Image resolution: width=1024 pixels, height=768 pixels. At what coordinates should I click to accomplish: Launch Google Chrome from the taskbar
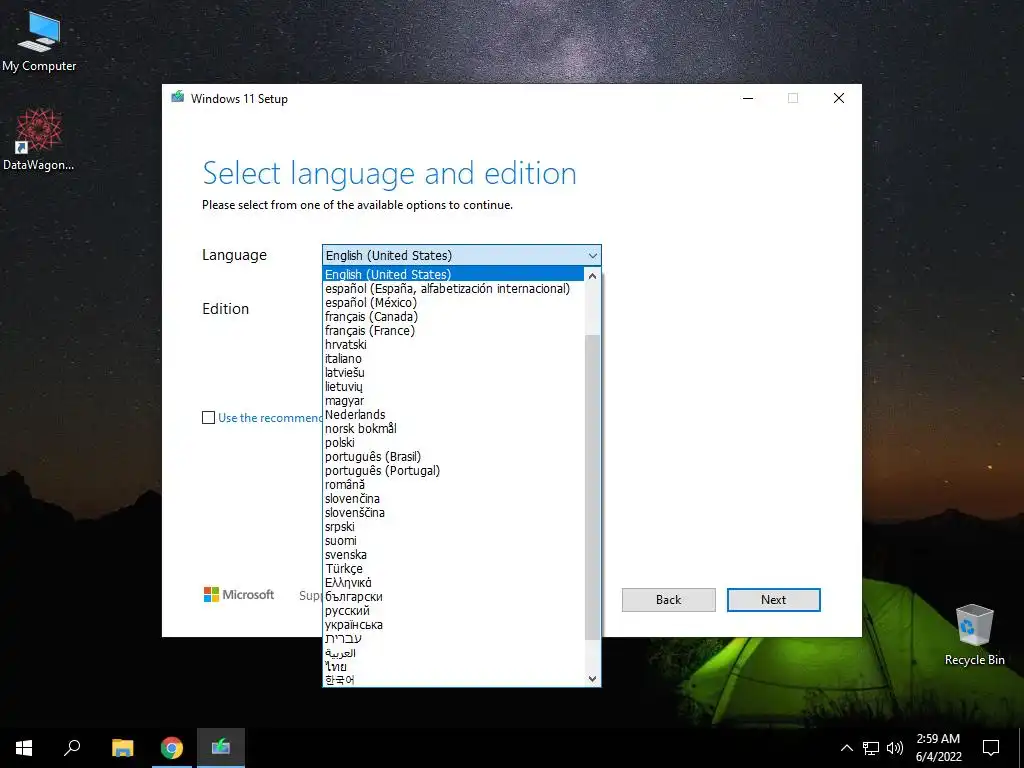(172, 748)
